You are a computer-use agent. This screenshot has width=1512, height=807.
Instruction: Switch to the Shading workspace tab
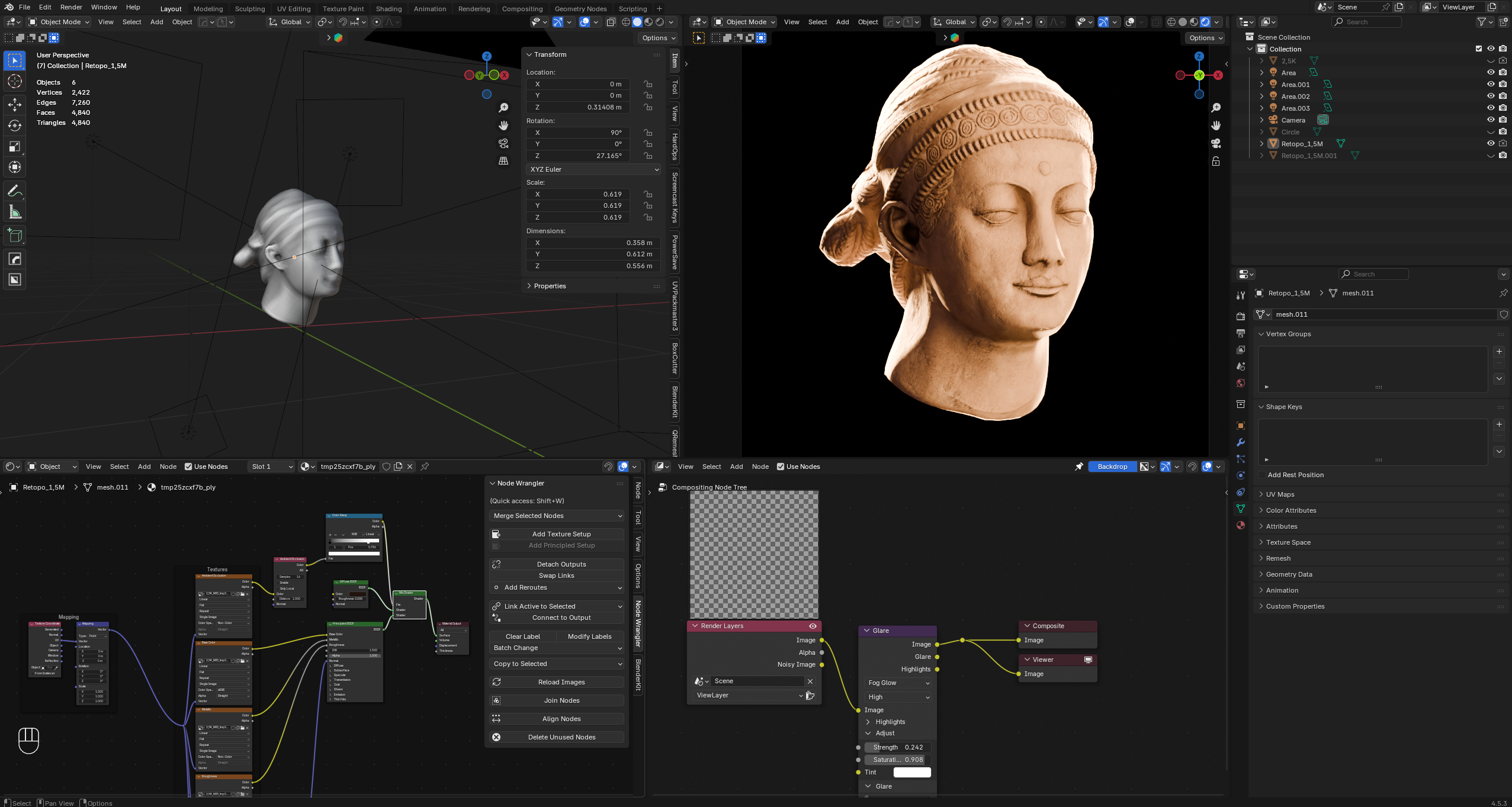389,8
